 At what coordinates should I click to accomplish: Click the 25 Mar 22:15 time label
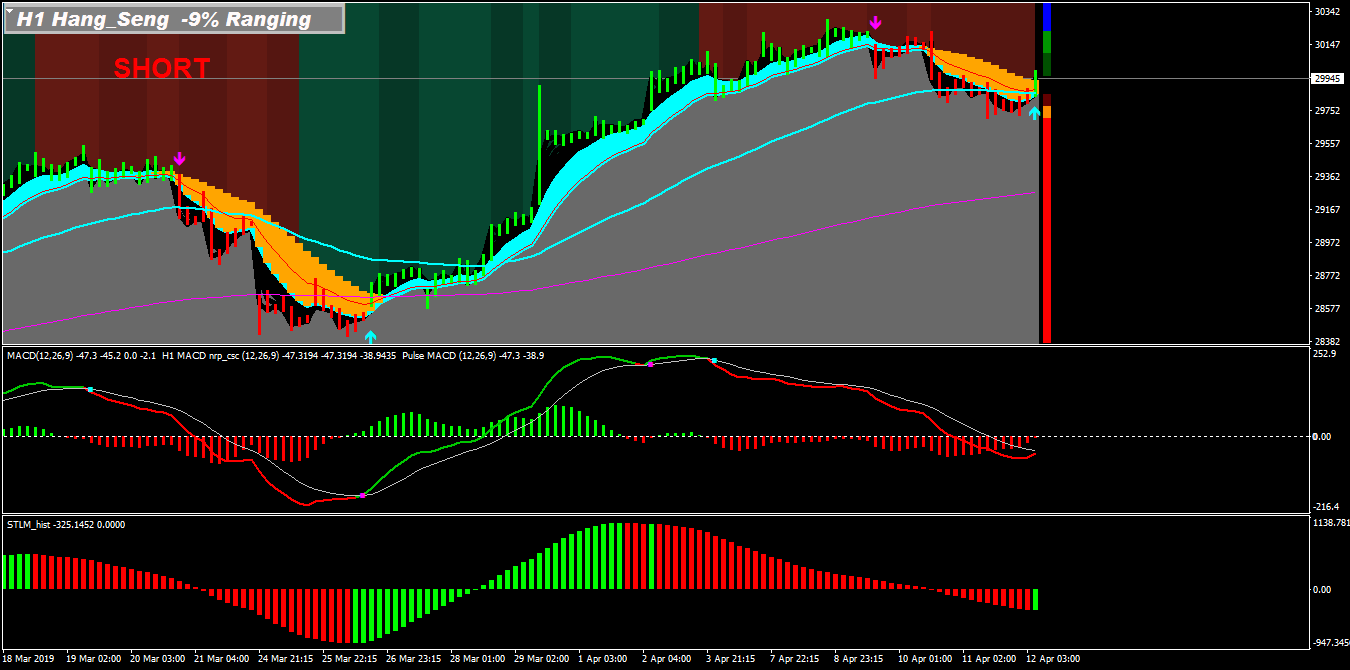(x=349, y=659)
